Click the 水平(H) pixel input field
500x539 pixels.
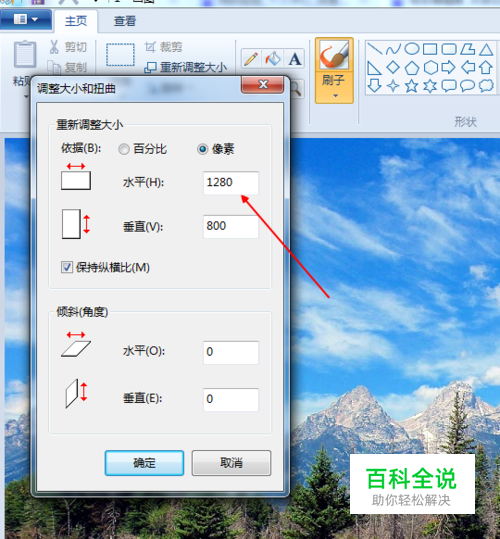coord(231,183)
